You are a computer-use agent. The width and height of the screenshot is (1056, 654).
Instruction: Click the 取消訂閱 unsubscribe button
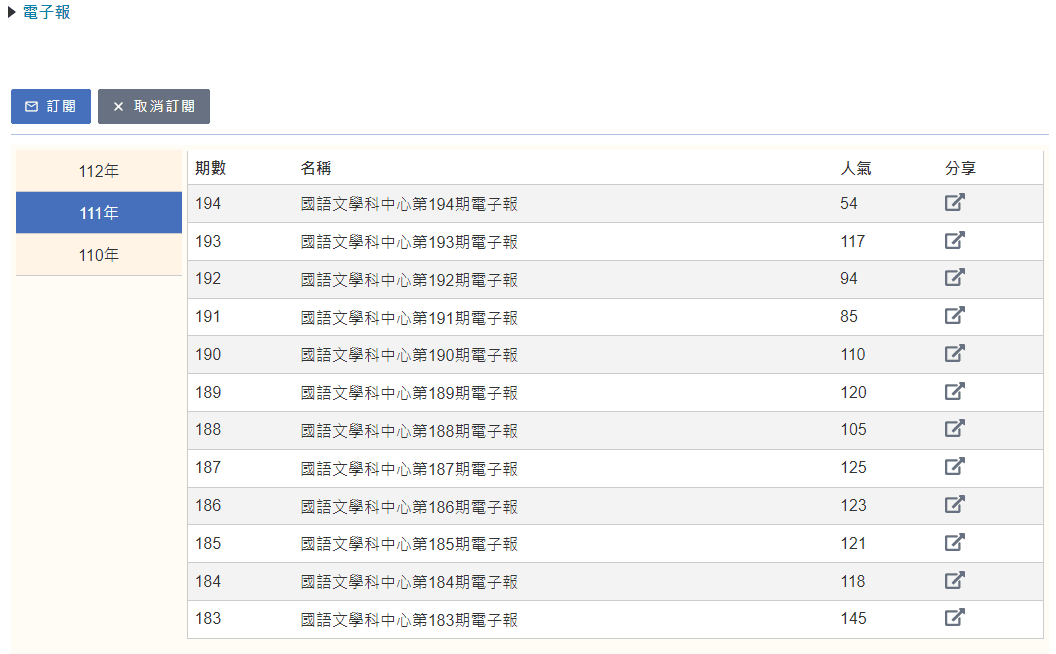click(154, 106)
